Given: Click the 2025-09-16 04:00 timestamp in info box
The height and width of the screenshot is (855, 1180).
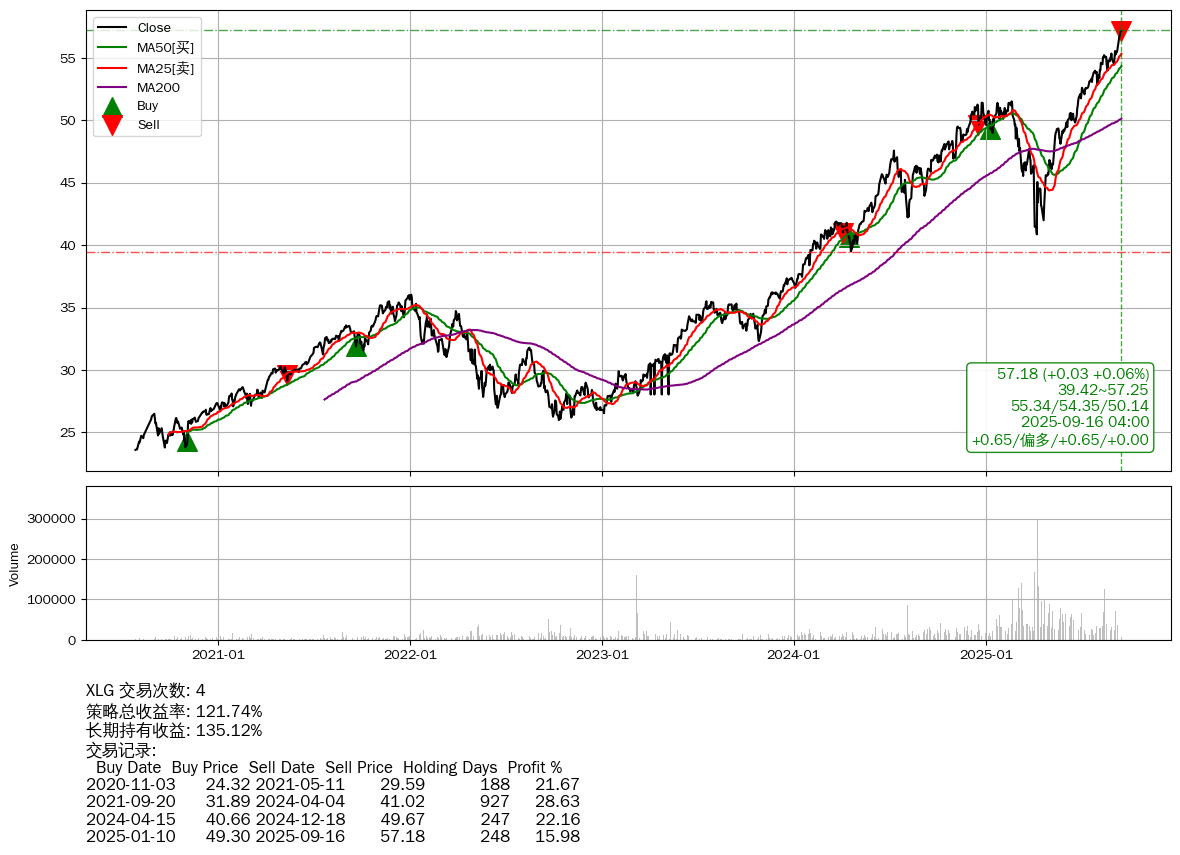Looking at the screenshot, I should pos(1084,423).
